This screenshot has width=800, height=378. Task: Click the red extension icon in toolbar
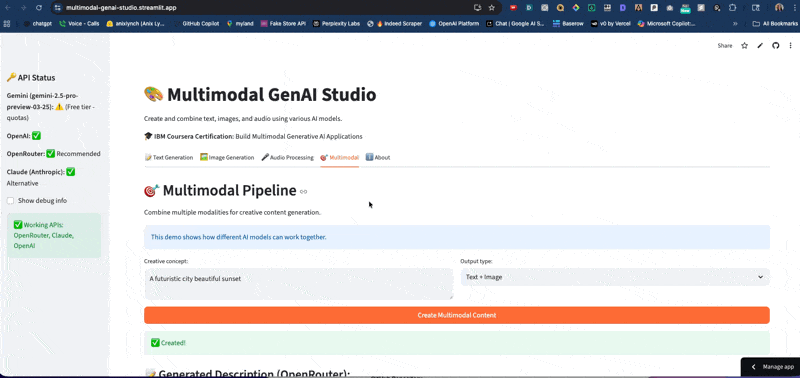tap(513, 8)
